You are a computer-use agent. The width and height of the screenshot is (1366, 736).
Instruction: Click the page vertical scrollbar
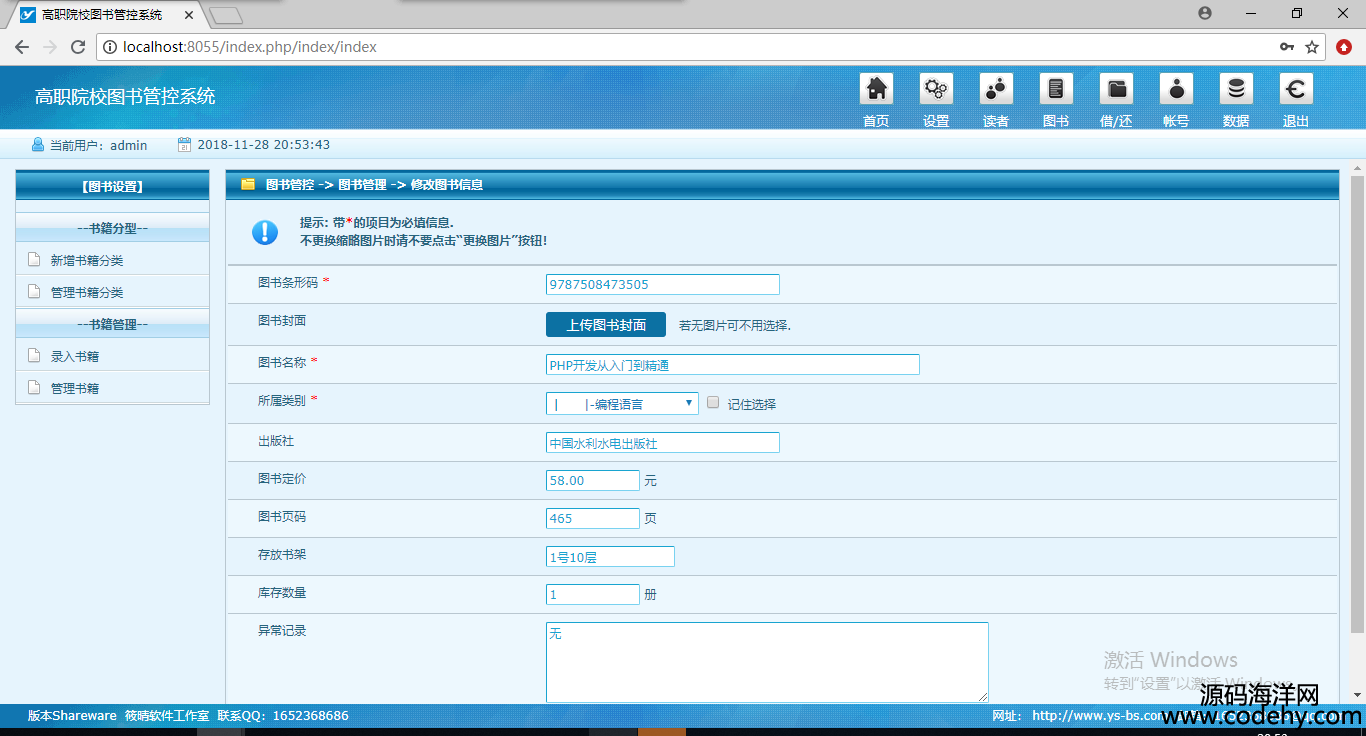(1357, 400)
